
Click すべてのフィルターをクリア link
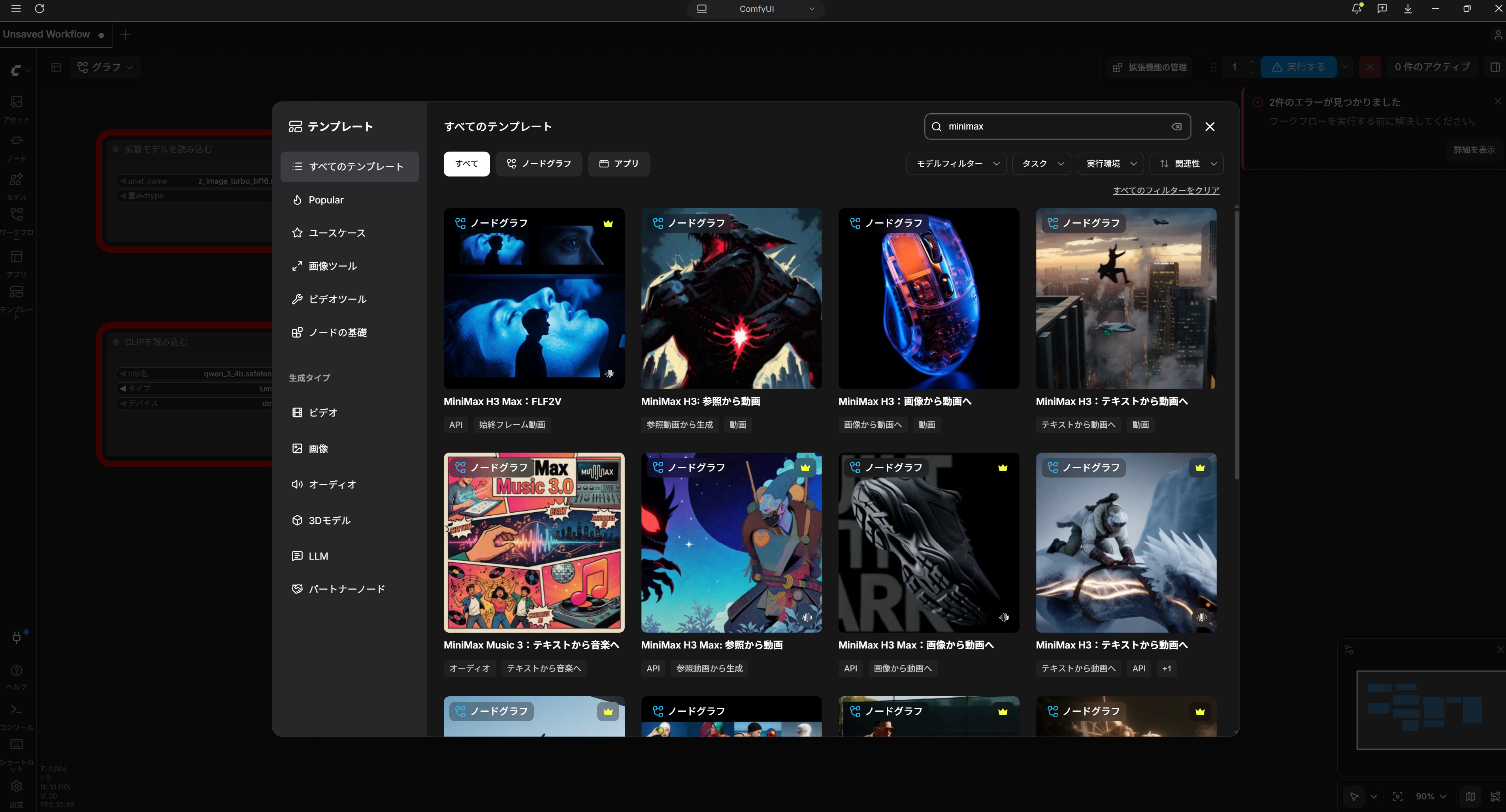[x=1166, y=190]
